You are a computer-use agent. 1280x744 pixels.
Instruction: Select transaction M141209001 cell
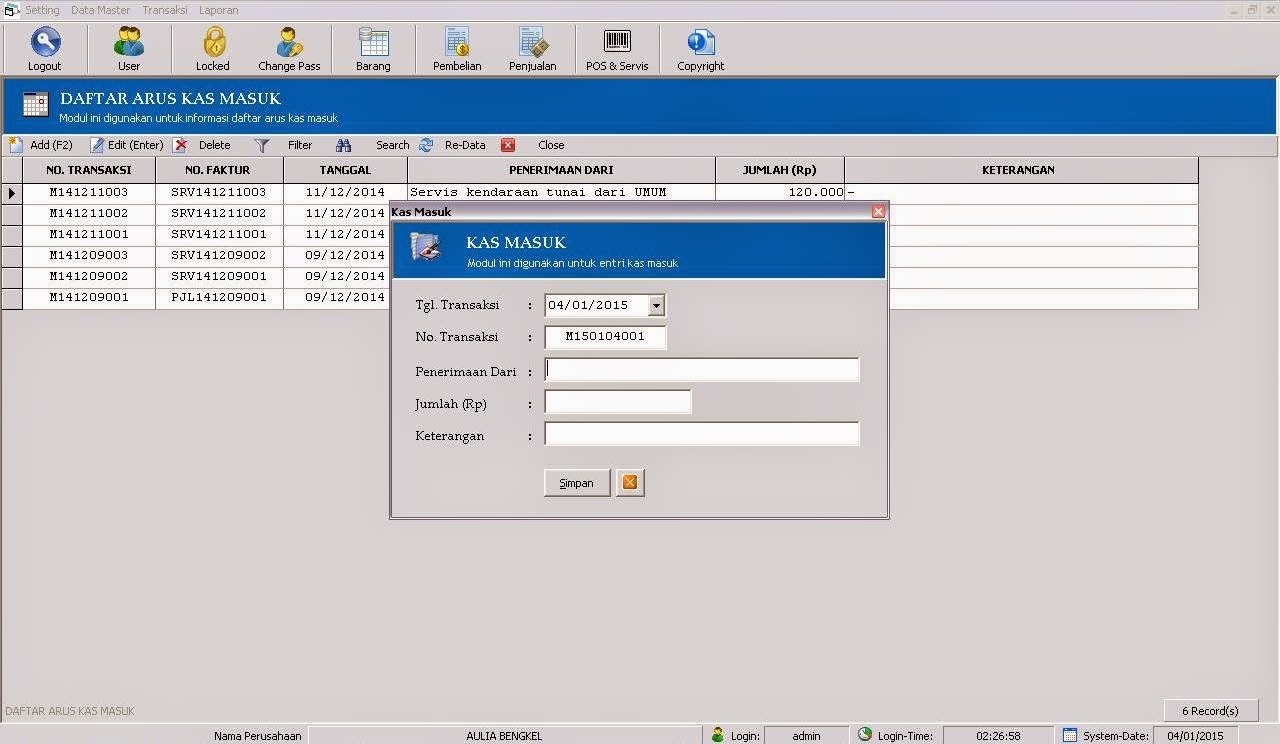coord(89,298)
